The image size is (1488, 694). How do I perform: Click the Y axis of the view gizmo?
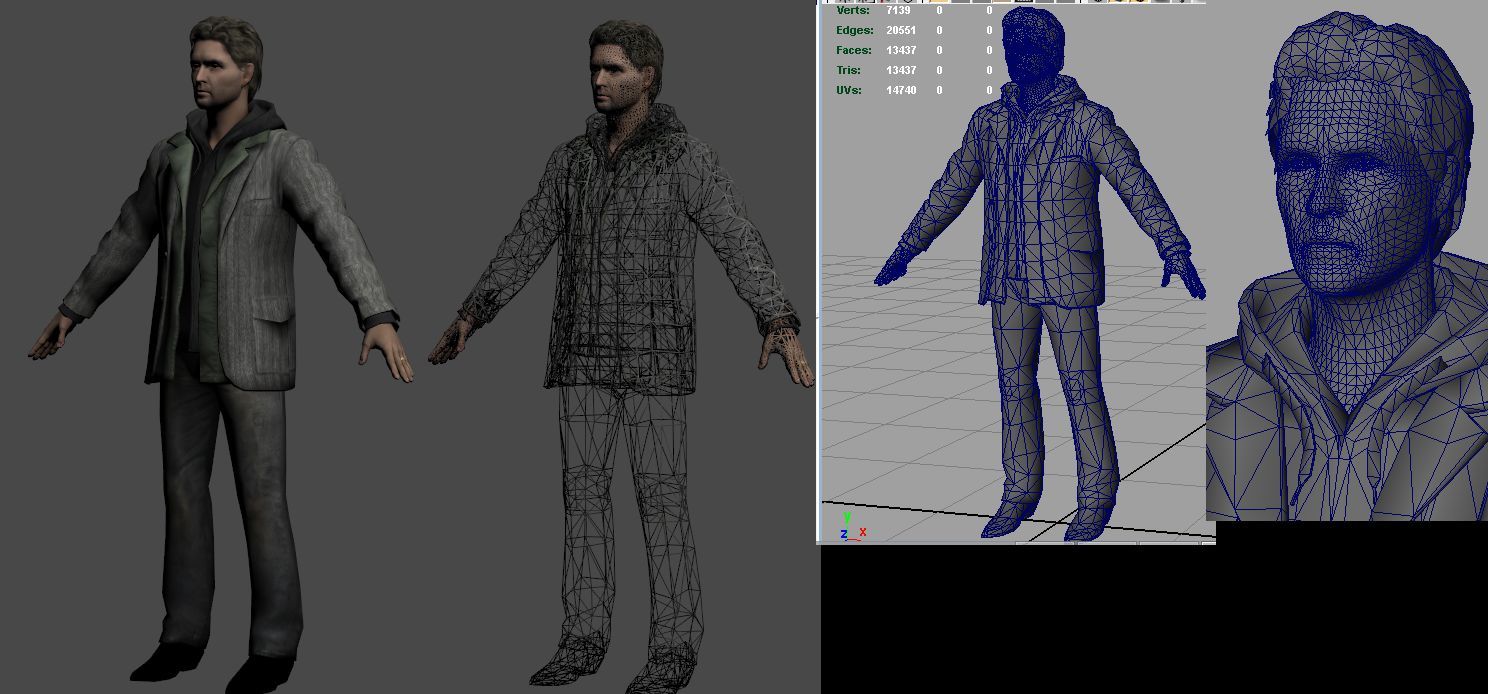pos(847,518)
